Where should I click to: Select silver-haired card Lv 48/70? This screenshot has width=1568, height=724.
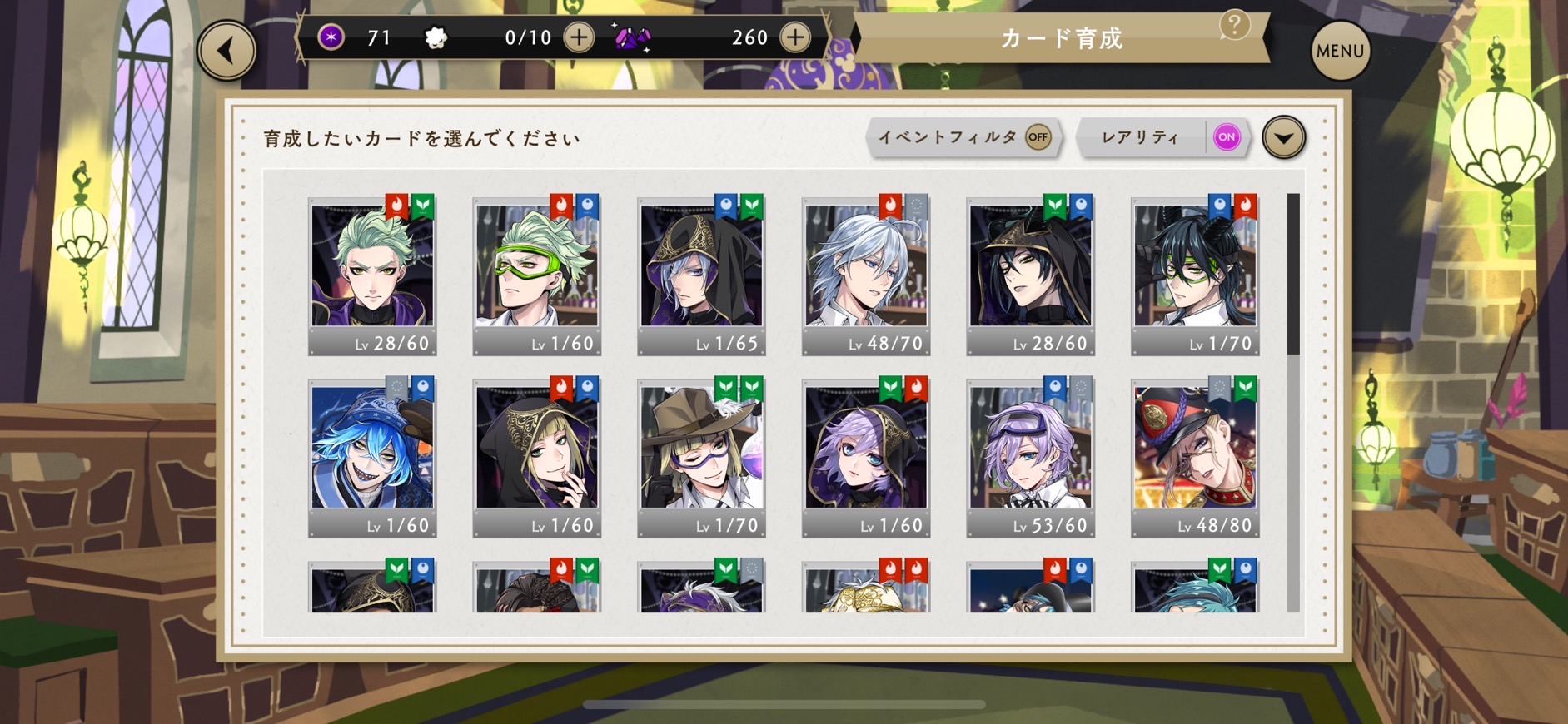point(866,276)
